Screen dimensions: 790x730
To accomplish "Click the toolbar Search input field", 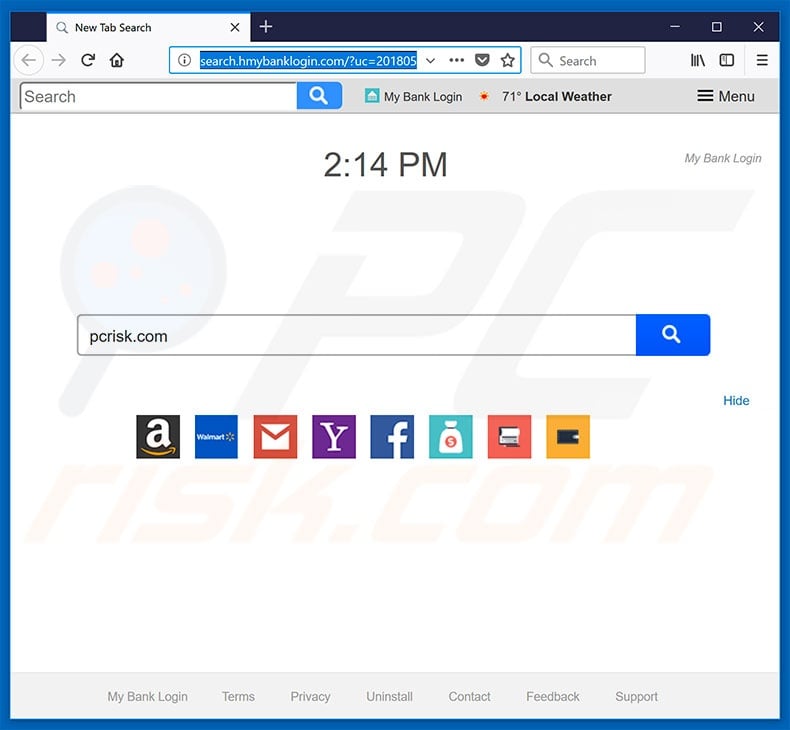I will click(159, 96).
